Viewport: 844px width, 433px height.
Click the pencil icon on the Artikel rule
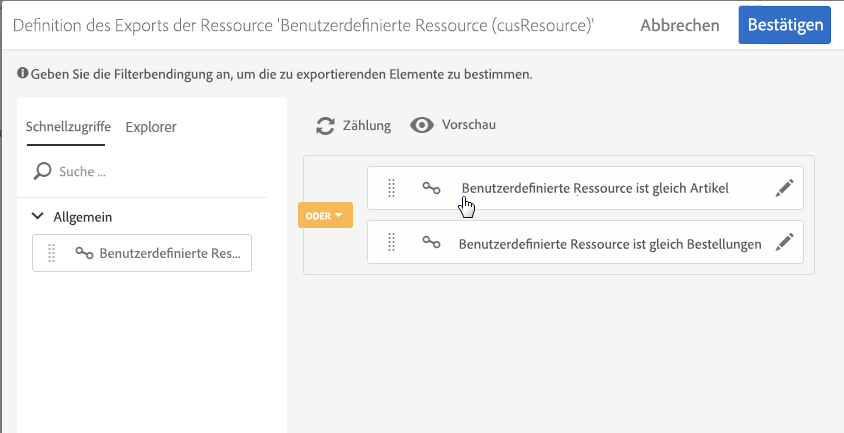785,188
